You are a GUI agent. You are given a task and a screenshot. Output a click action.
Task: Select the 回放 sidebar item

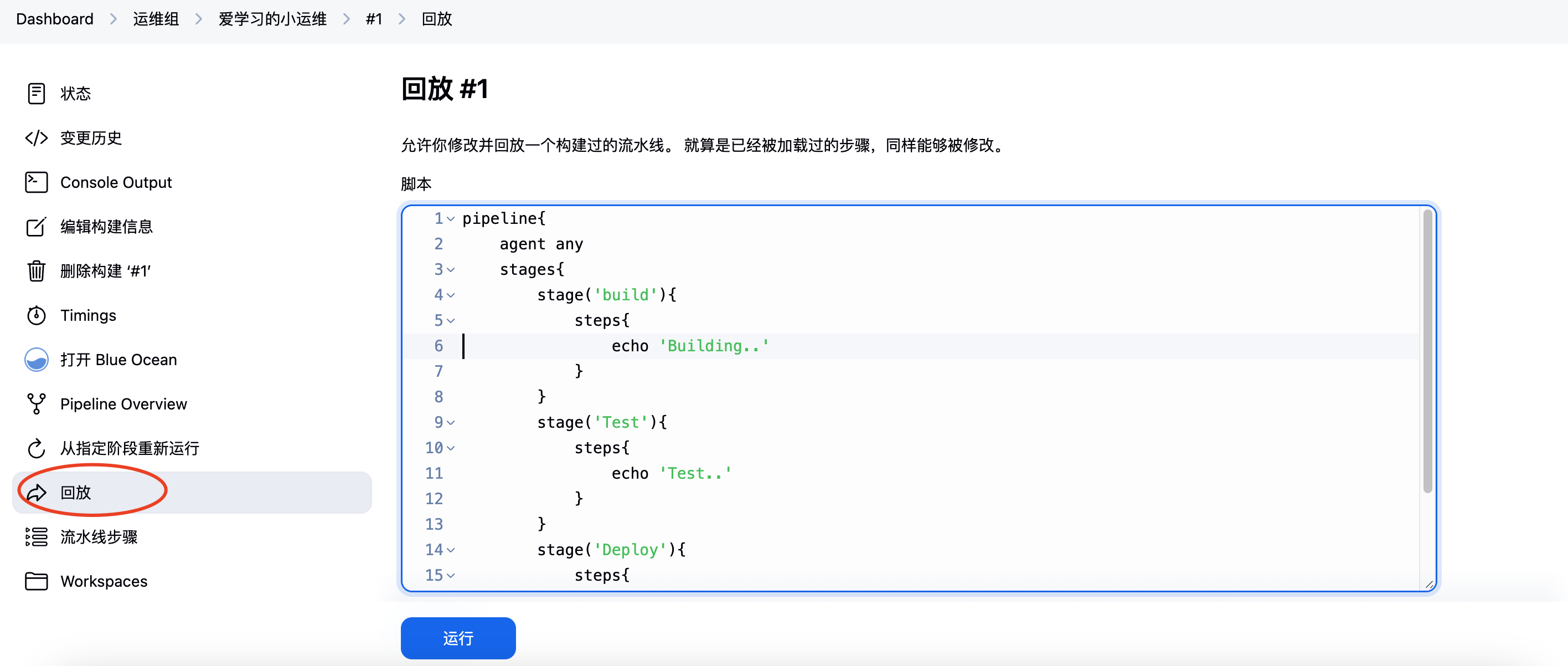75,493
